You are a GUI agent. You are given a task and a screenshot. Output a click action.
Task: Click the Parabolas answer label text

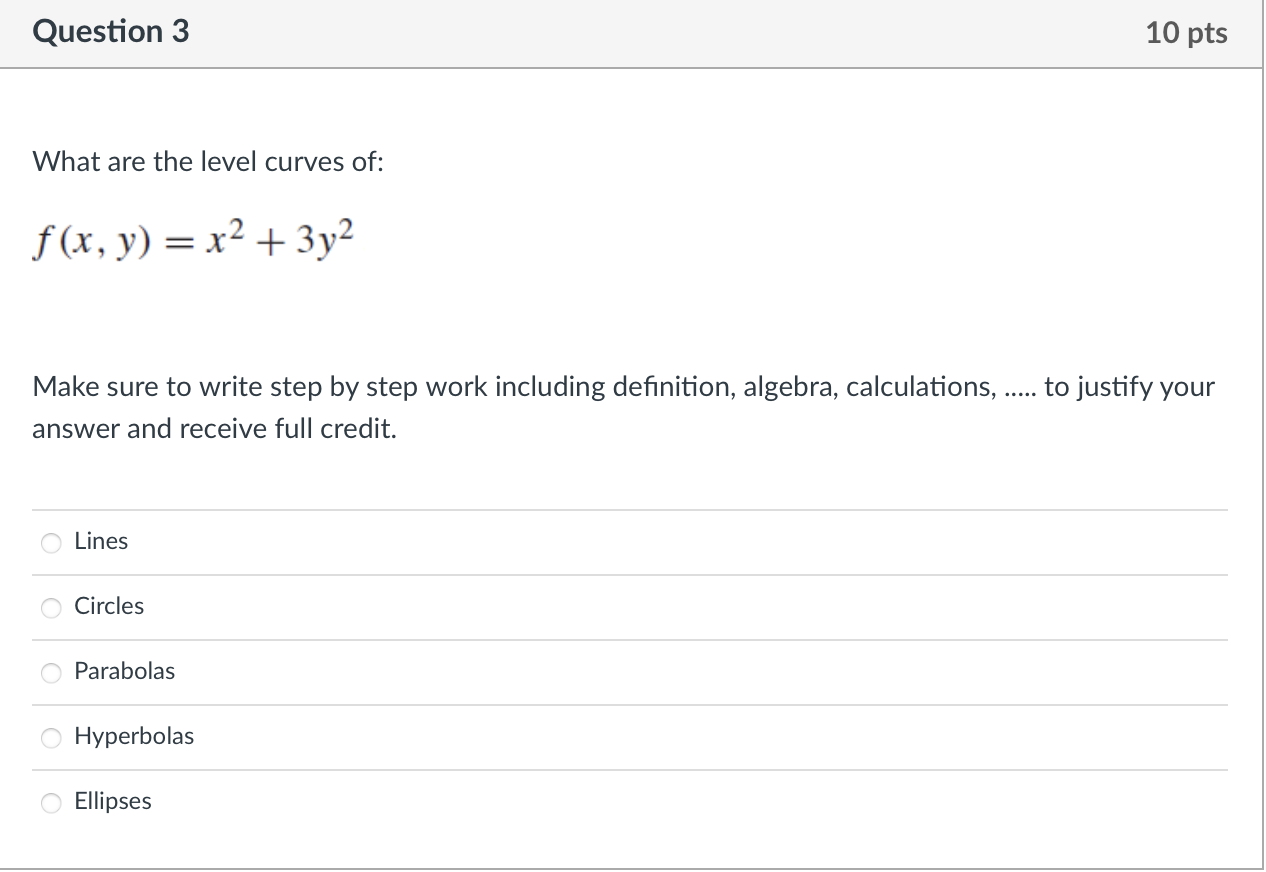pyautogui.click(x=124, y=671)
